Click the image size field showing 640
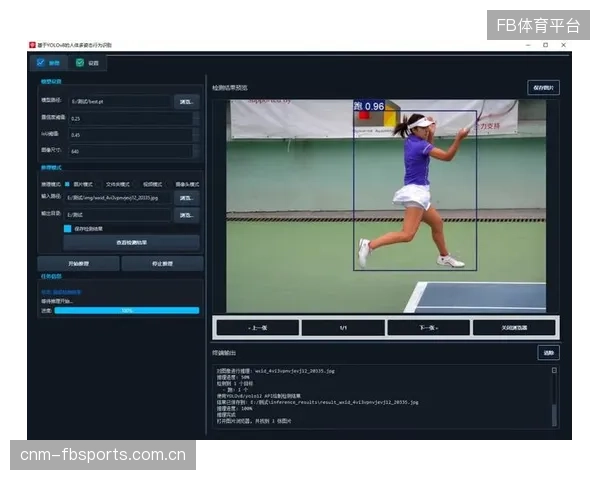The image size is (600, 480). click(130, 151)
